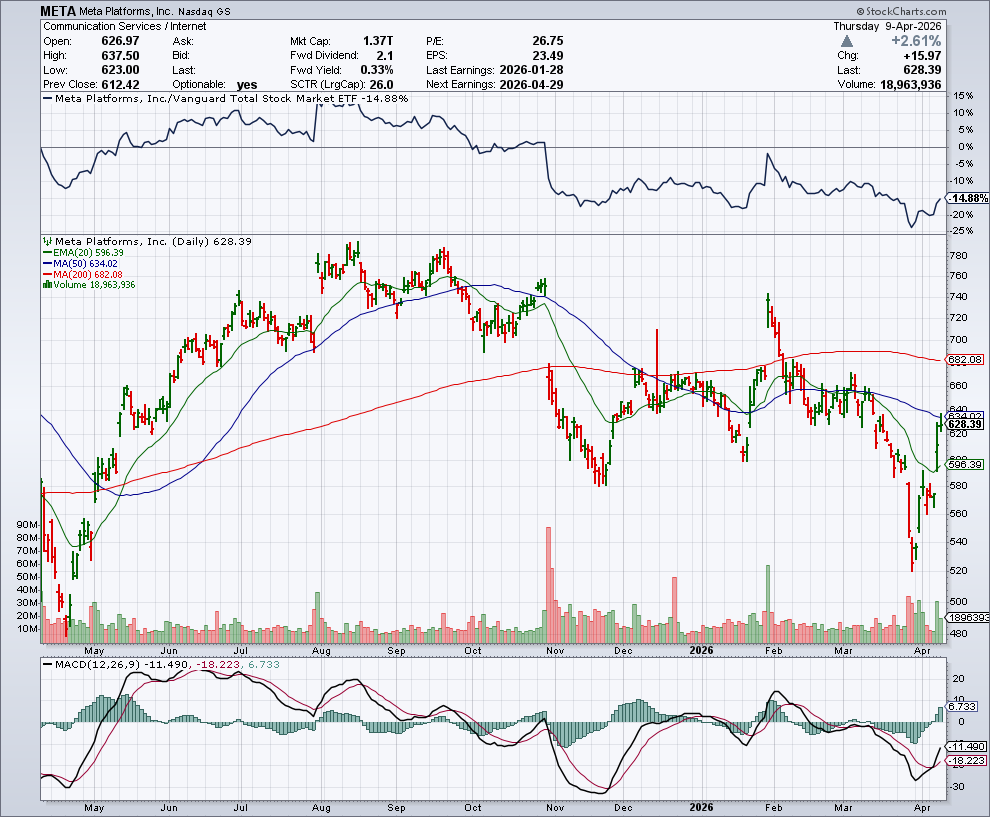Click the Meta/Vanguard Total Stock Market ETF legend
The image size is (990, 817).
[225, 98]
